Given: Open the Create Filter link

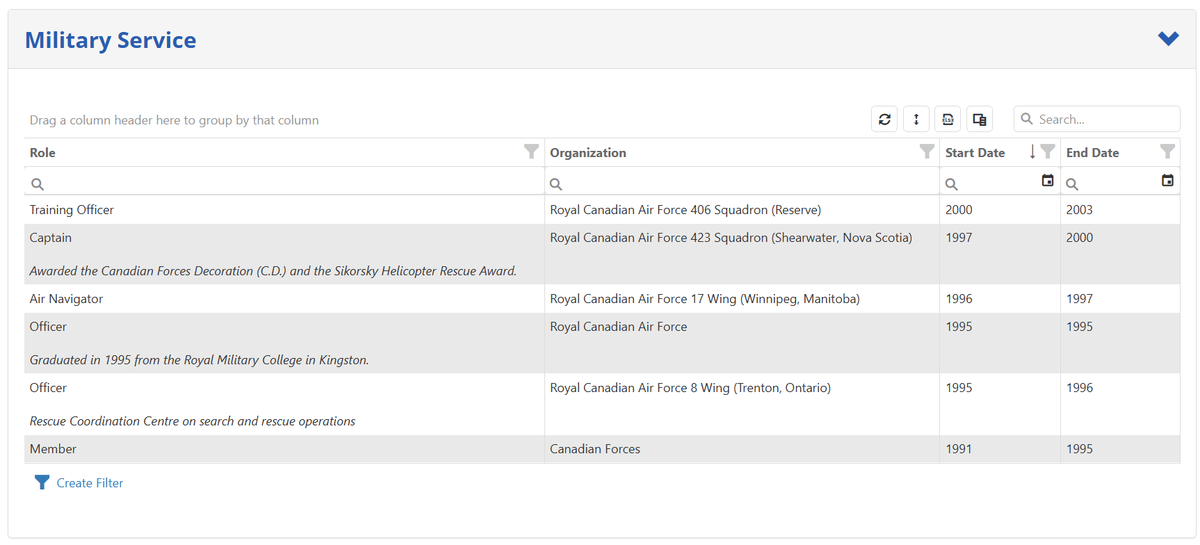Looking at the screenshot, I should coord(90,483).
